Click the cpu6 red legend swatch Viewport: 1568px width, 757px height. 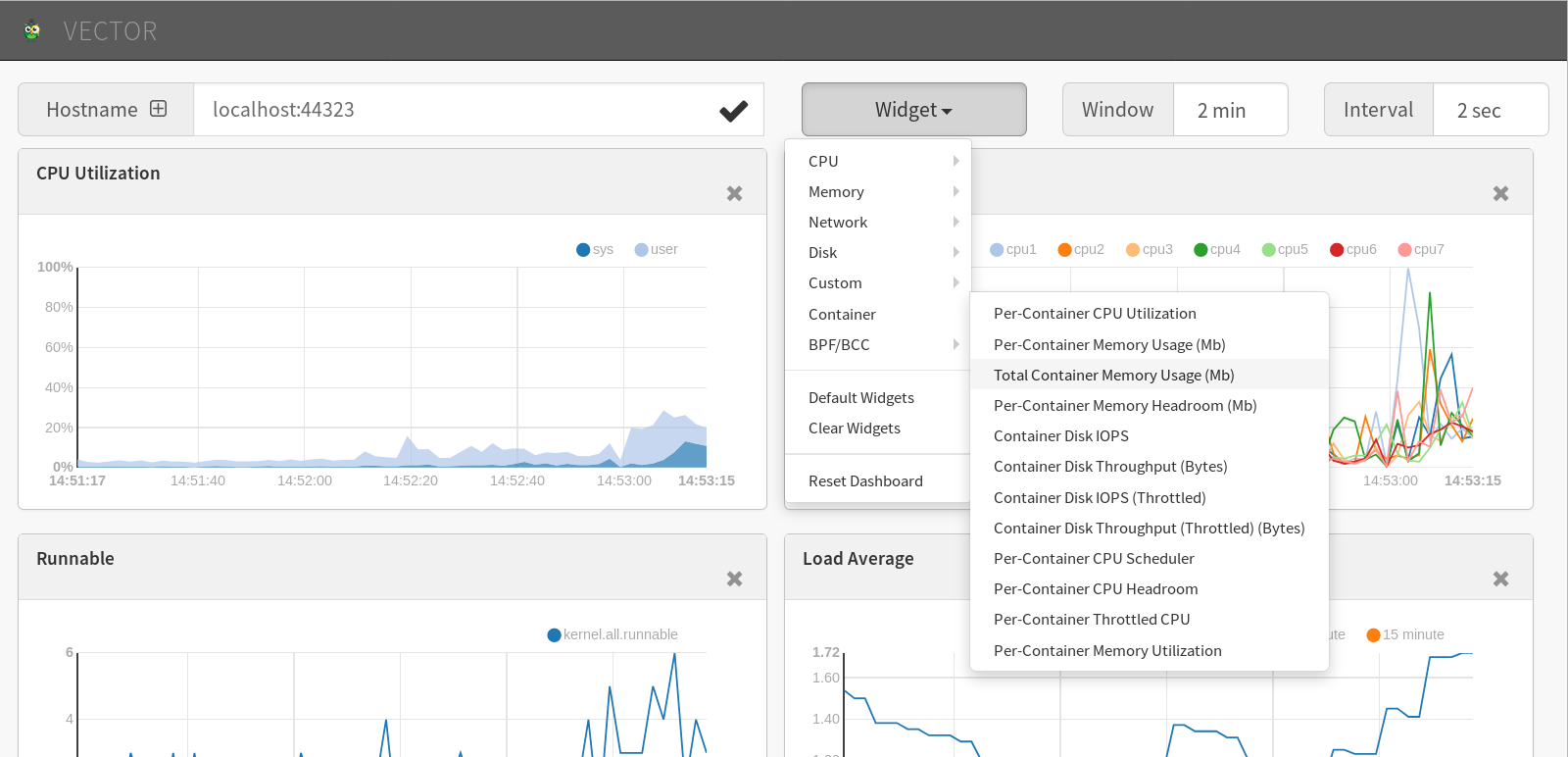1336,250
